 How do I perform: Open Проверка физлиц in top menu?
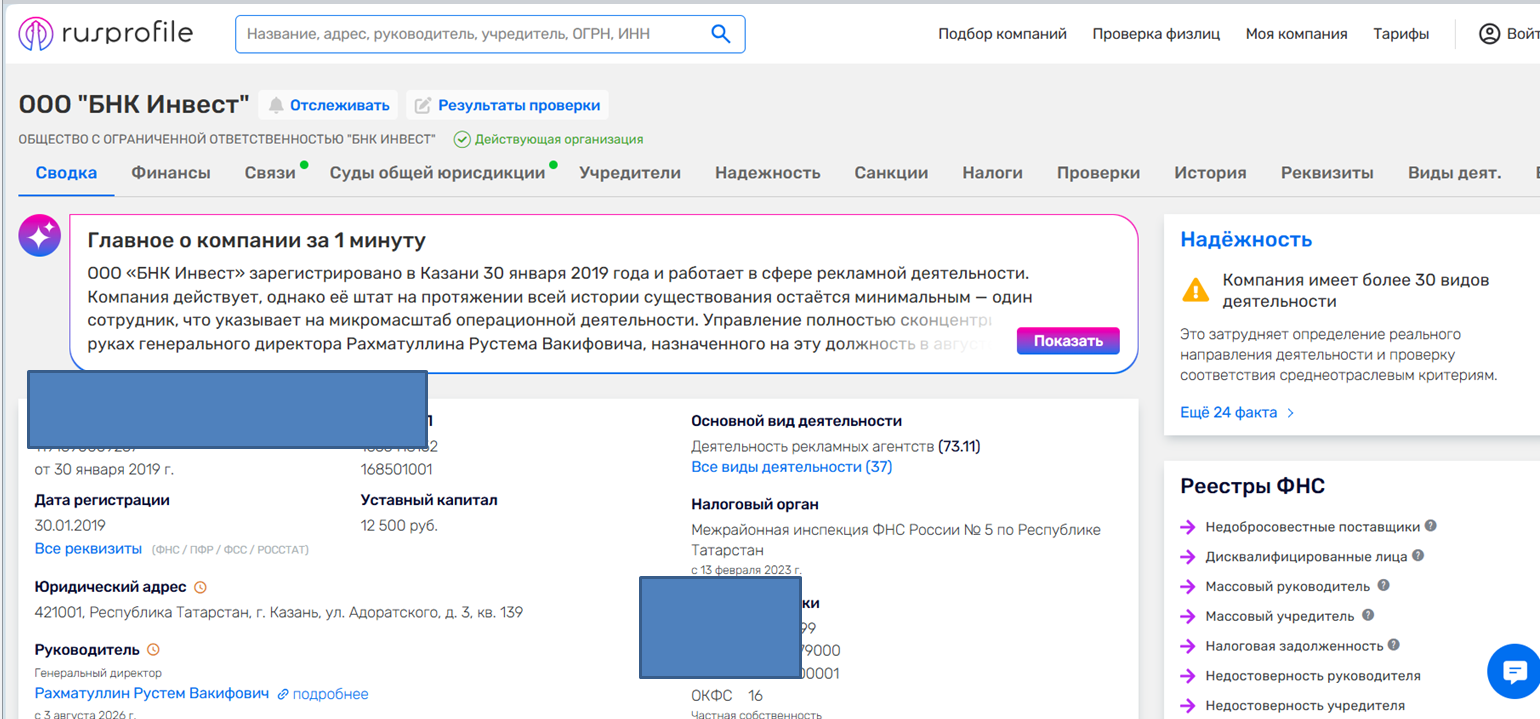(1156, 34)
